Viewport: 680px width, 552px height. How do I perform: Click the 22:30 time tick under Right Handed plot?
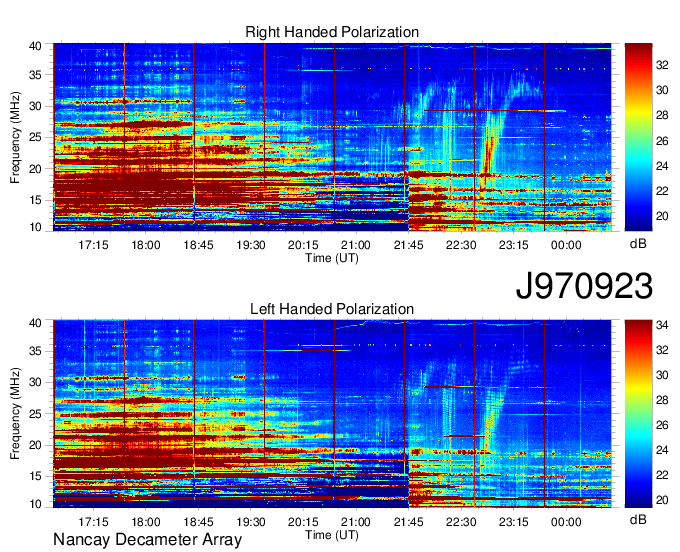(461, 245)
